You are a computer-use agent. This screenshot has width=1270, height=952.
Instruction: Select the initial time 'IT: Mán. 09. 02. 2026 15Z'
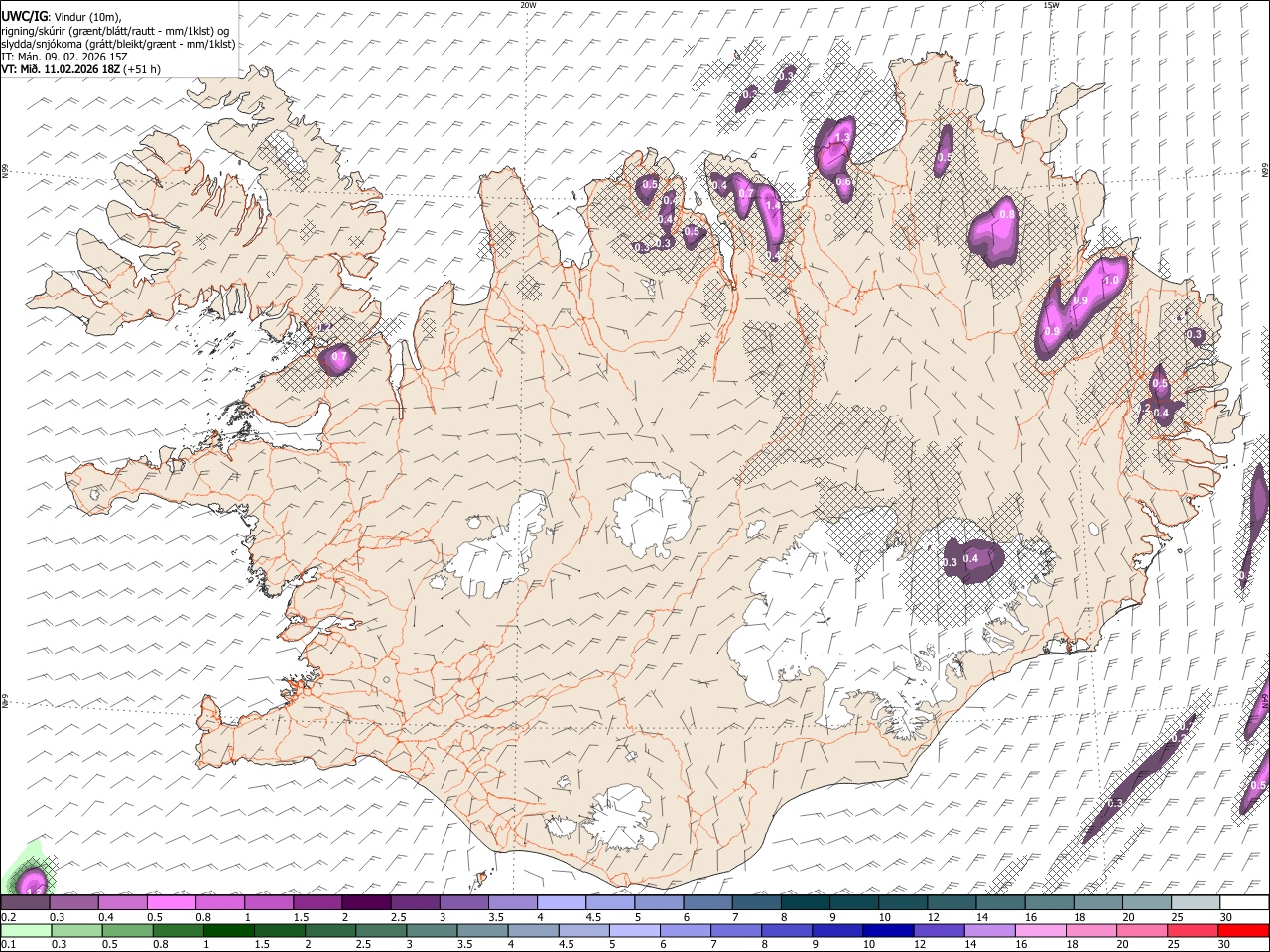[x=64, y=57]
